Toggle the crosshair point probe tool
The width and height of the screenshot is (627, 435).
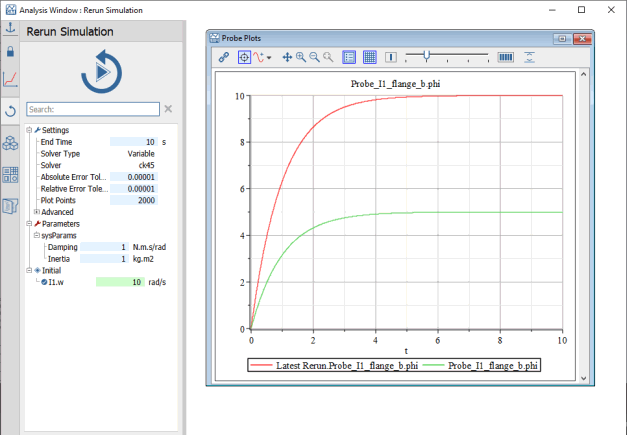[x=244, y=58]
